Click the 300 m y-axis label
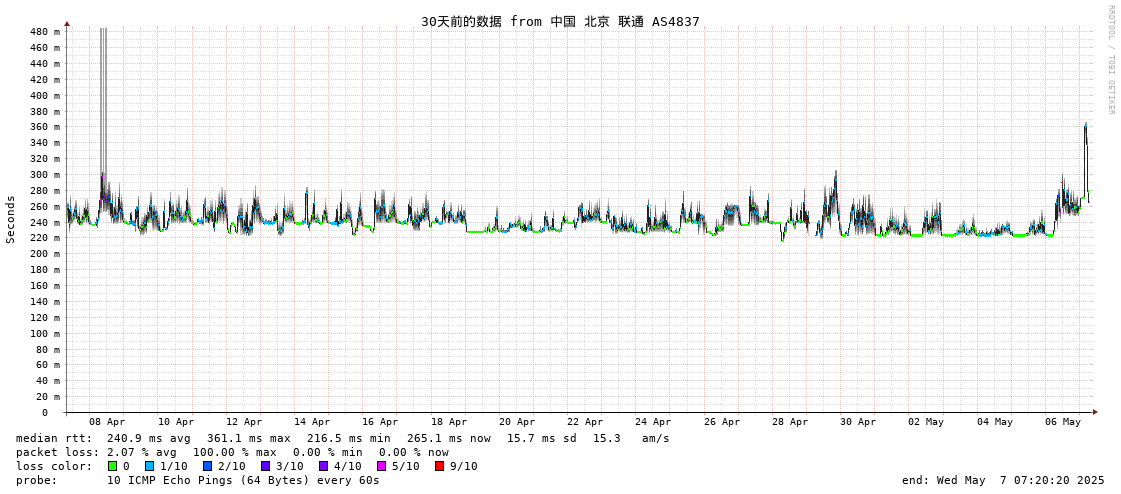 (x=45, y=175)
